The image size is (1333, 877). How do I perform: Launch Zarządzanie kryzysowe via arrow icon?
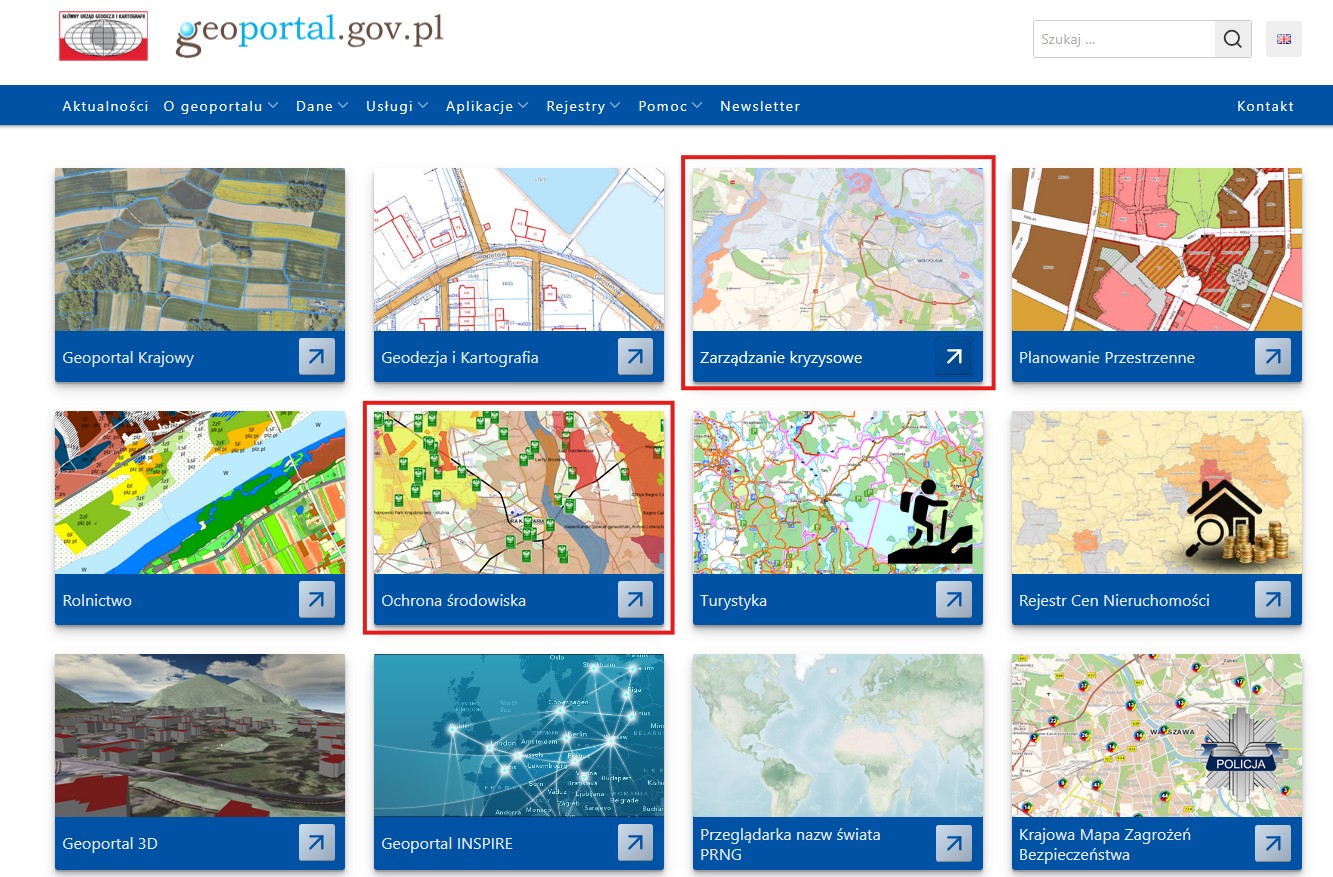click(x=954, y=357)
